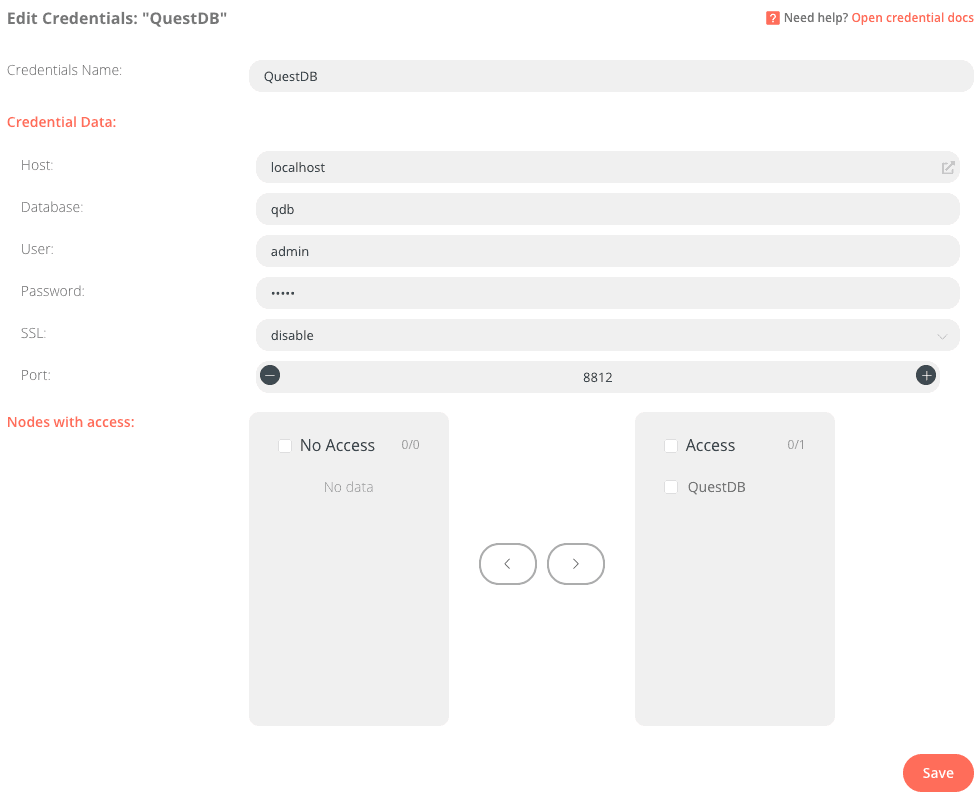Toggle the No Access select-all checkbox
Image resolution: width=977 pixels, height=801 pixels.
pyautogui.click(x=285, y=446)
